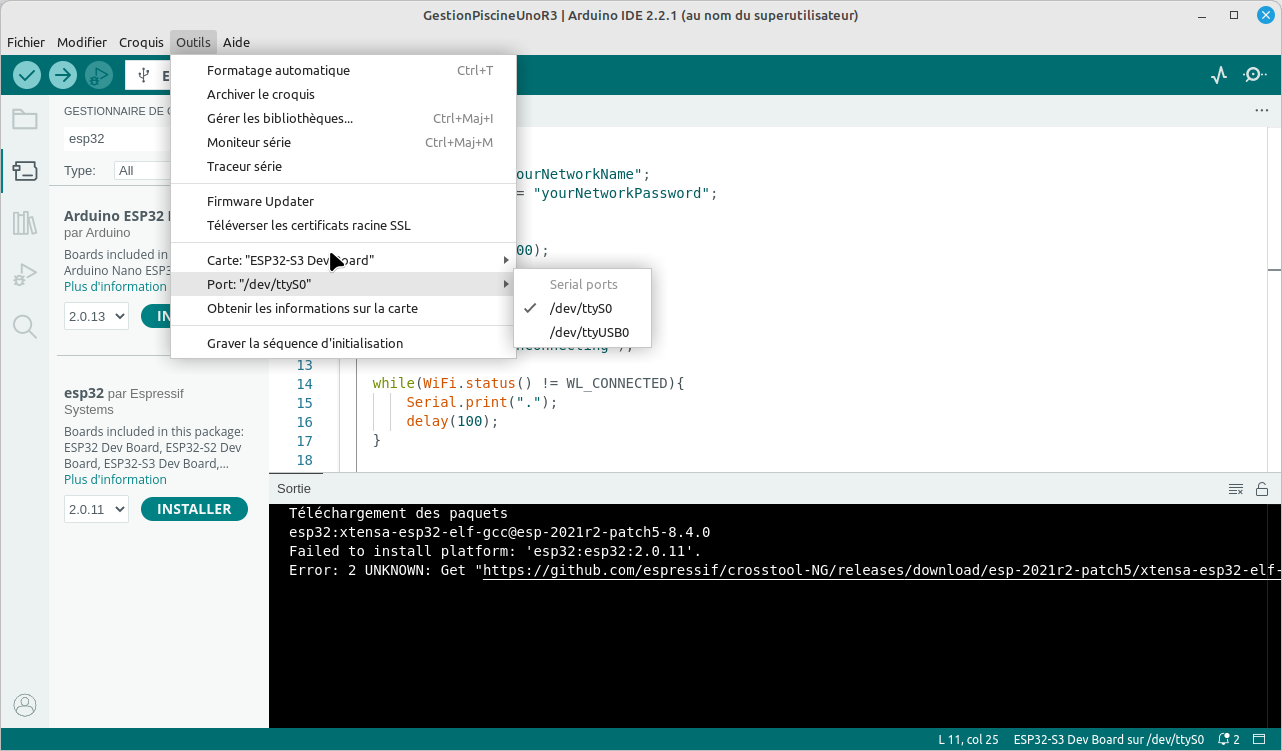Screen dimensions: 1282x751
Task: Click the USB board selector icon
Action: pos(145,75)
